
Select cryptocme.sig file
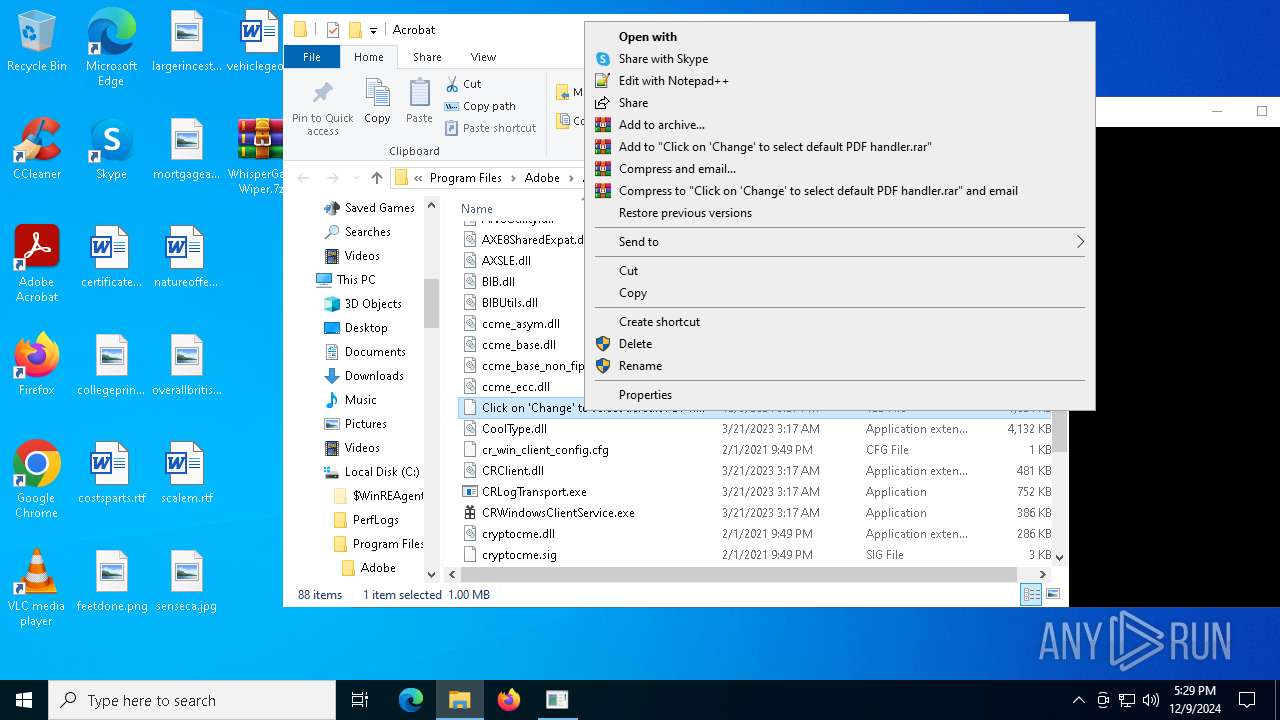tap(519, 555)
